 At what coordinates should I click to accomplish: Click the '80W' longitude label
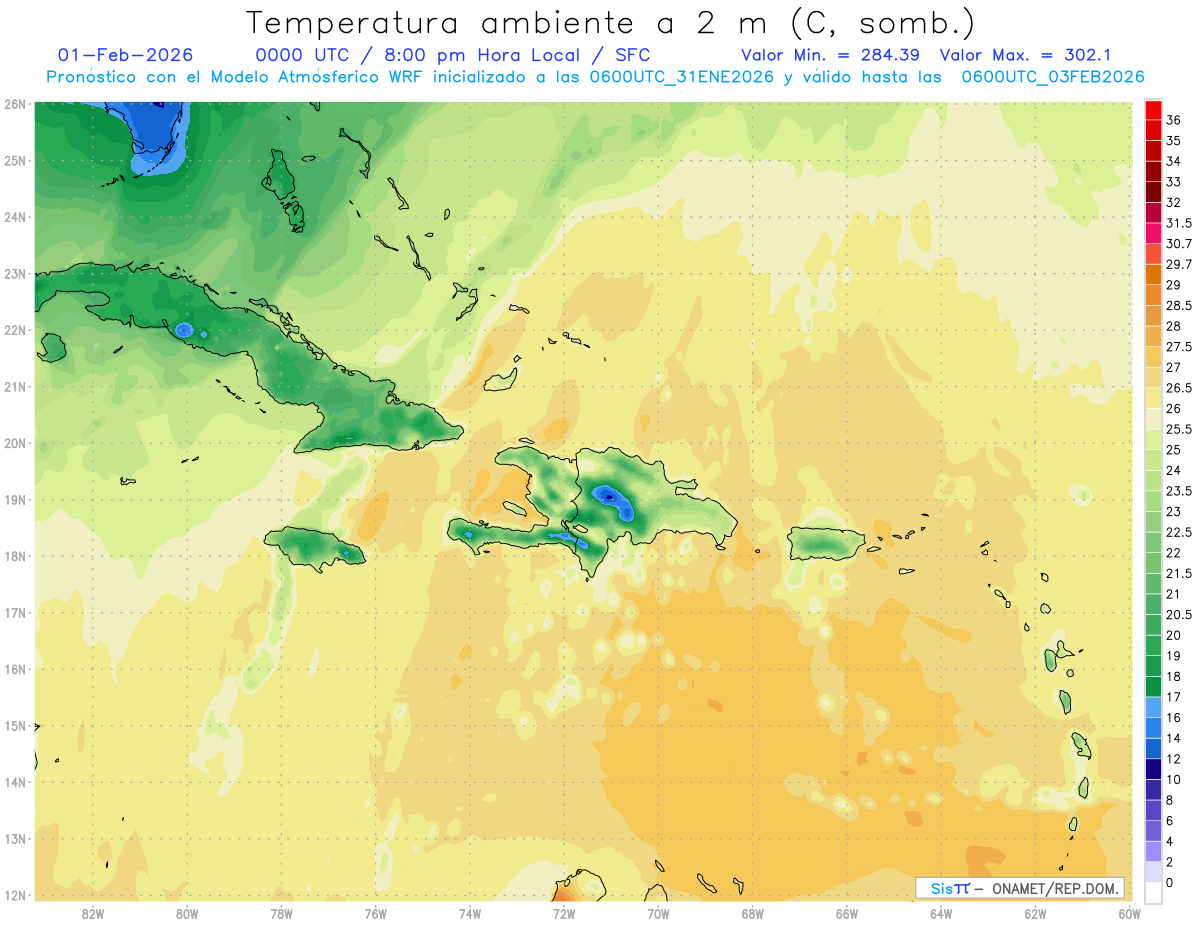[187, 914]
